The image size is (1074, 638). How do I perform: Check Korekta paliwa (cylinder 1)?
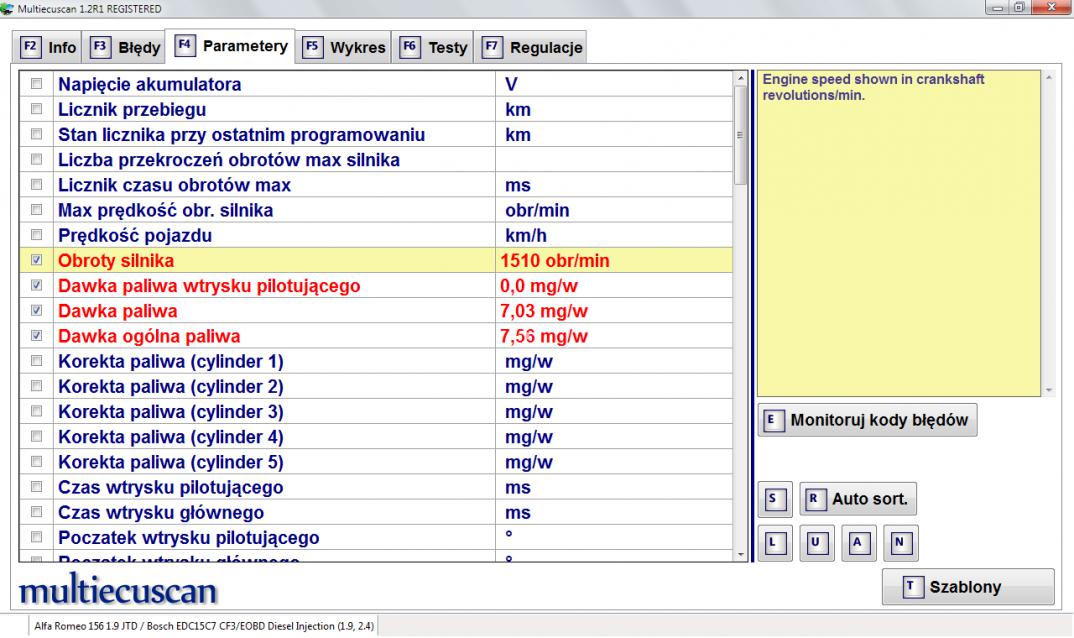click(37, 361)
